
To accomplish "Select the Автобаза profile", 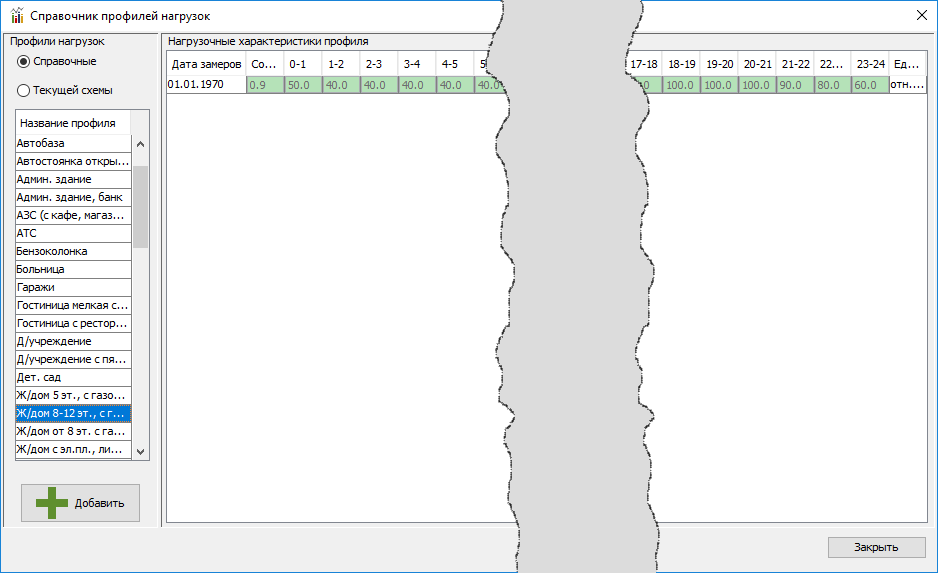I will click(x=73, y=144).
